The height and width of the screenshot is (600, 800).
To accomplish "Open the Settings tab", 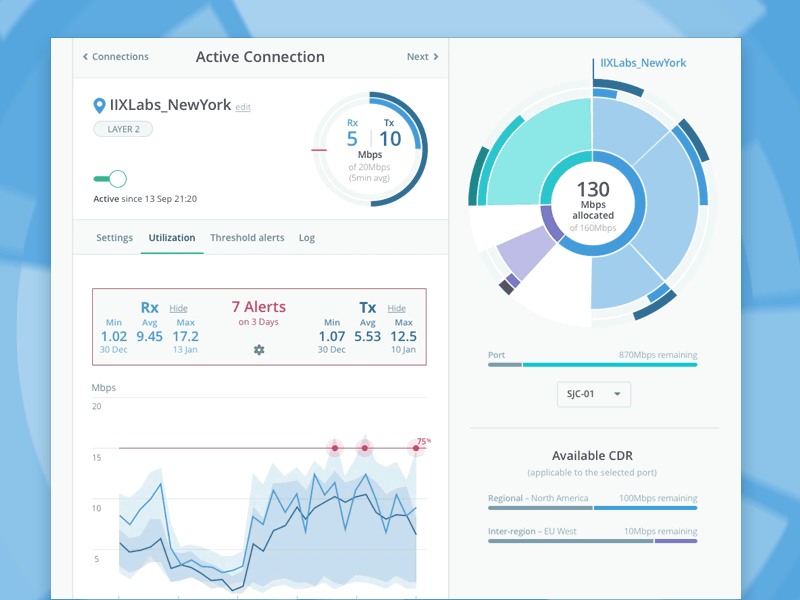I will 114,238.
